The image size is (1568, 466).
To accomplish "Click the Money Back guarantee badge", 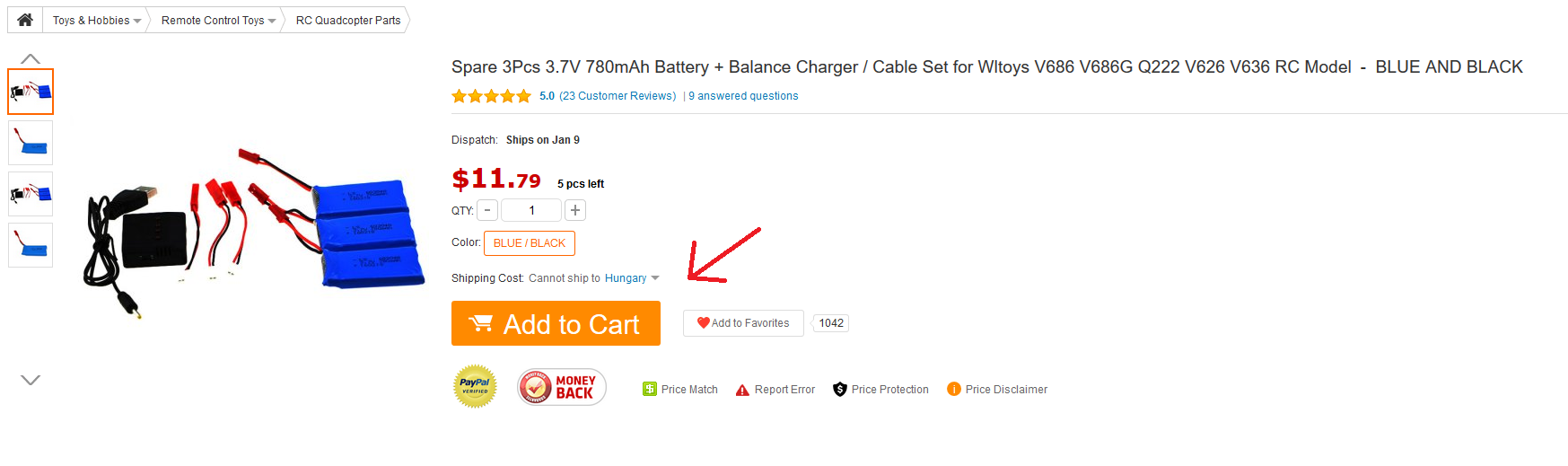I will (562, 387).
